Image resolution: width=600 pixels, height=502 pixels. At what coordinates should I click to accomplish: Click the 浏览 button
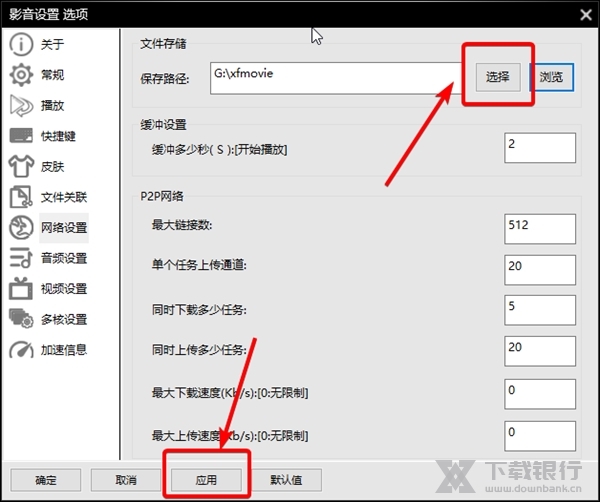tap(551, 77)
